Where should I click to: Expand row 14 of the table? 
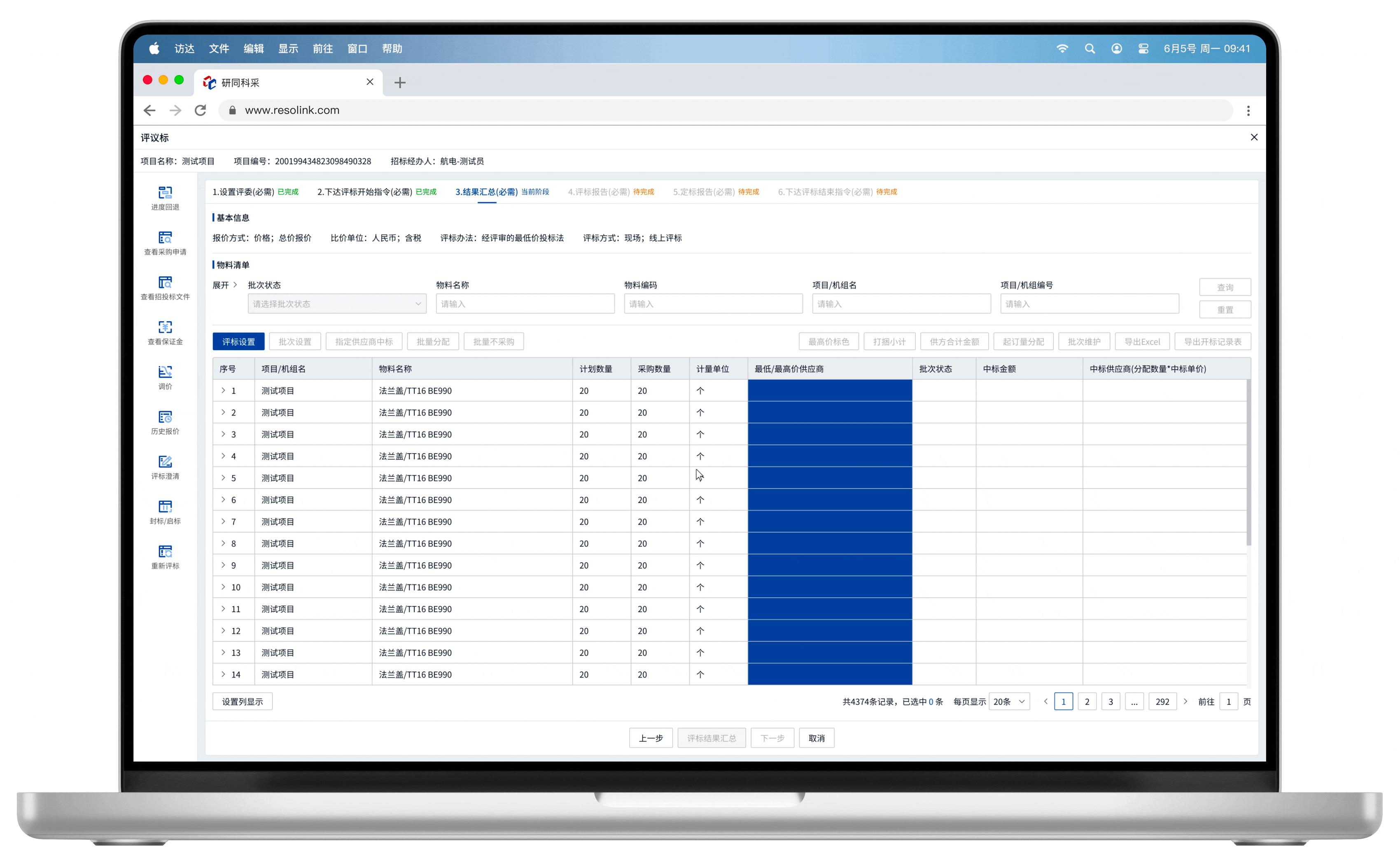[223, 674]
